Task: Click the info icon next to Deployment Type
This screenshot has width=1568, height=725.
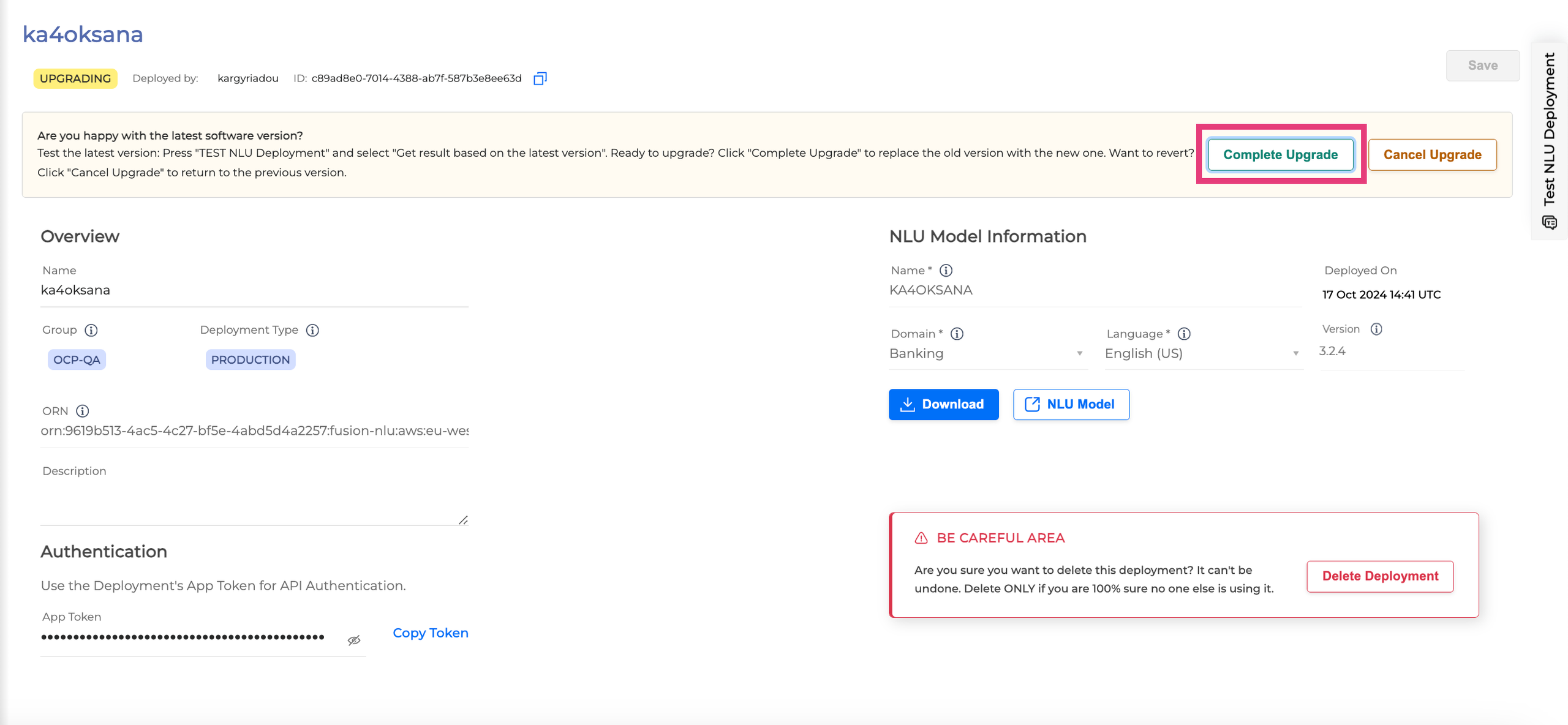Action: point(312,331)
